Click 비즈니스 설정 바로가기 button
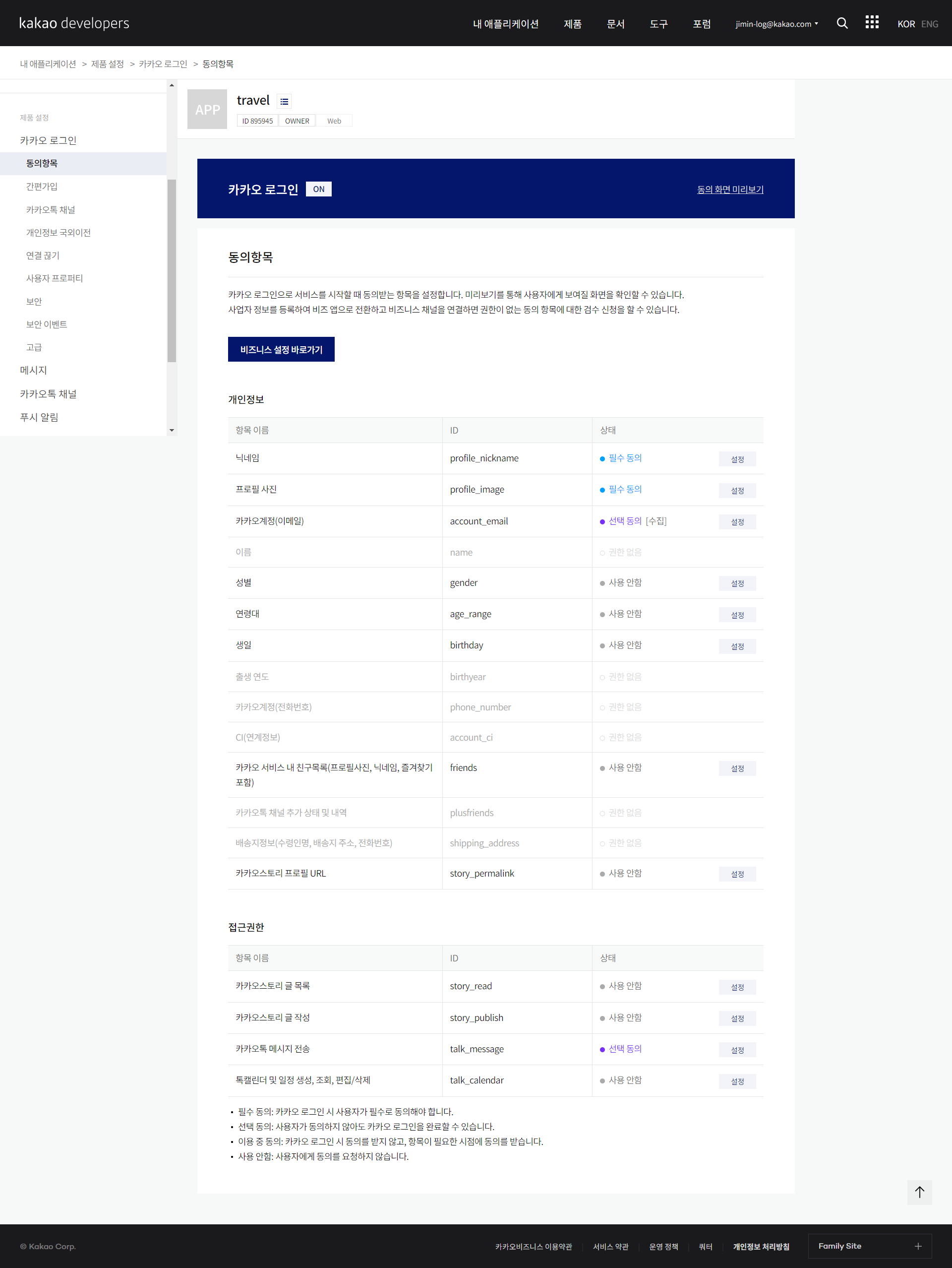 point(281,349)
